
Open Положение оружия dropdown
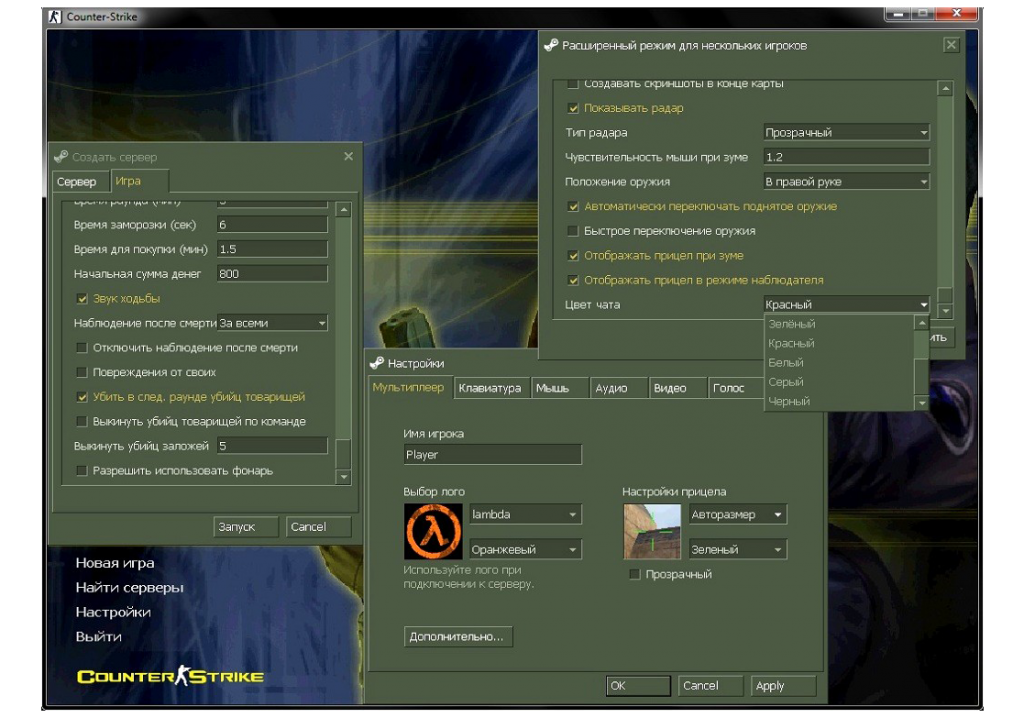coord(846,182)
